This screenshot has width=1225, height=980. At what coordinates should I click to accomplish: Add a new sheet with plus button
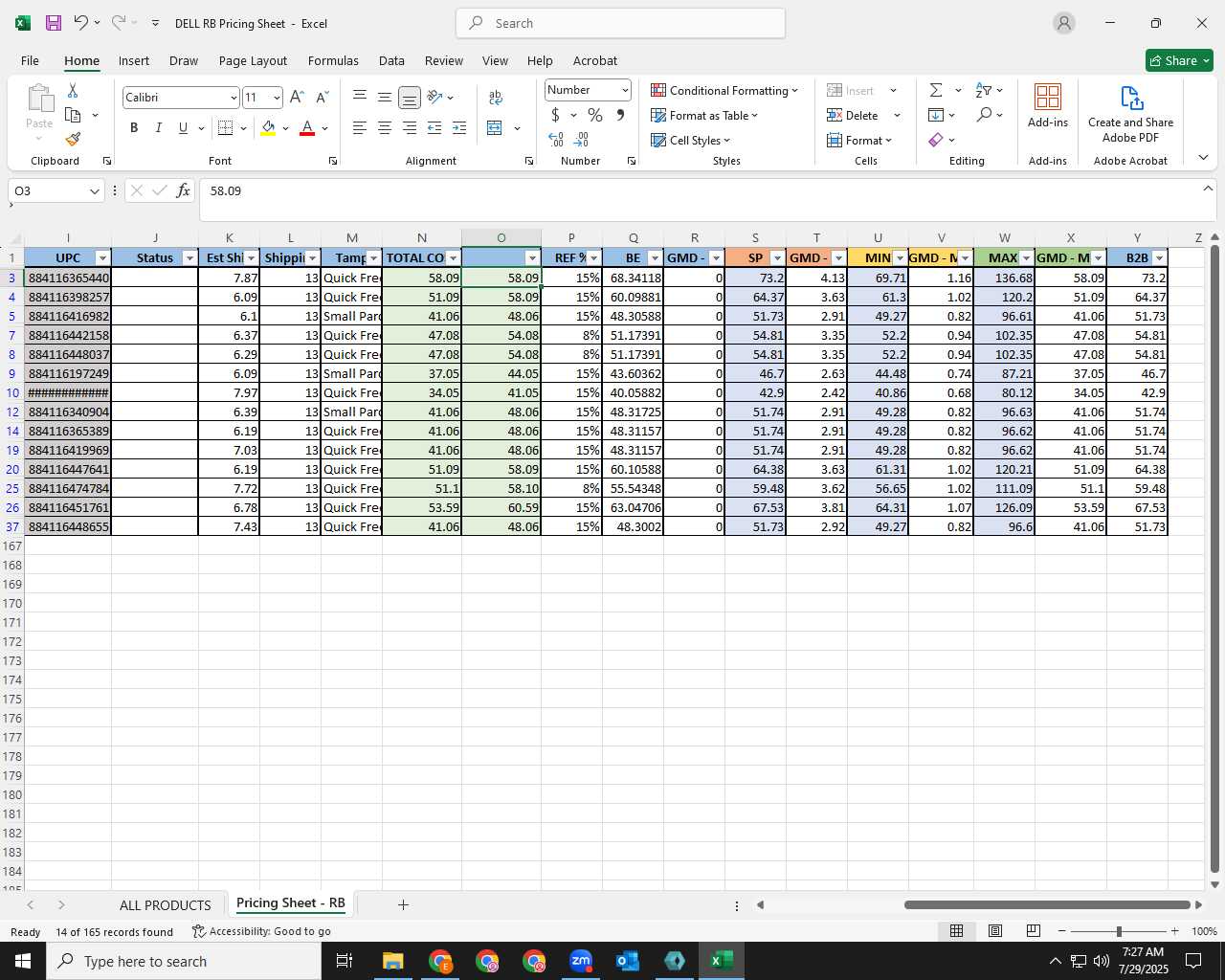[x=403, y=904]
